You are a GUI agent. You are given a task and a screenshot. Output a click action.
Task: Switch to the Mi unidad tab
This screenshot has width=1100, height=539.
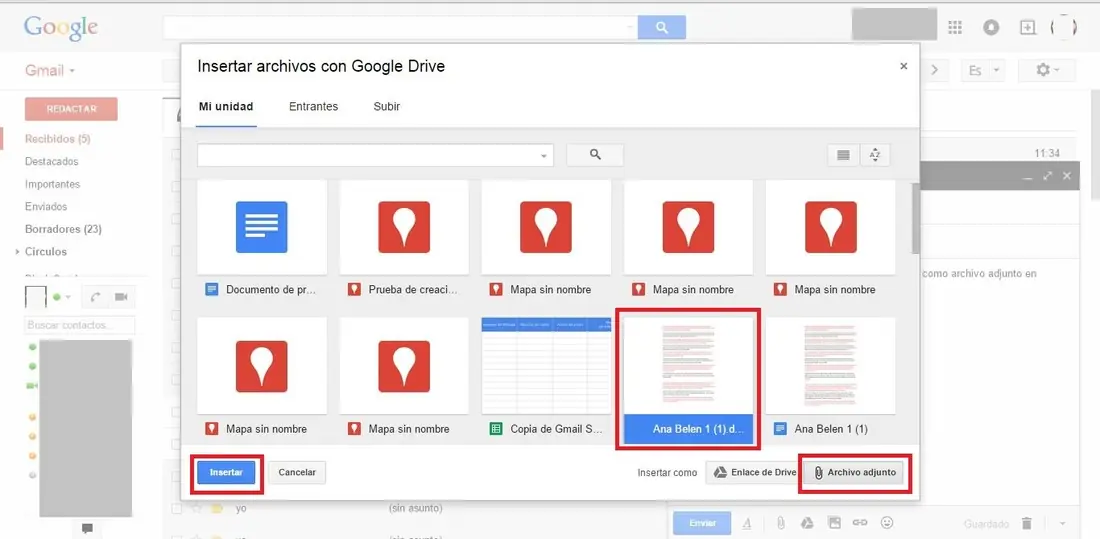(x=226, y=107)
